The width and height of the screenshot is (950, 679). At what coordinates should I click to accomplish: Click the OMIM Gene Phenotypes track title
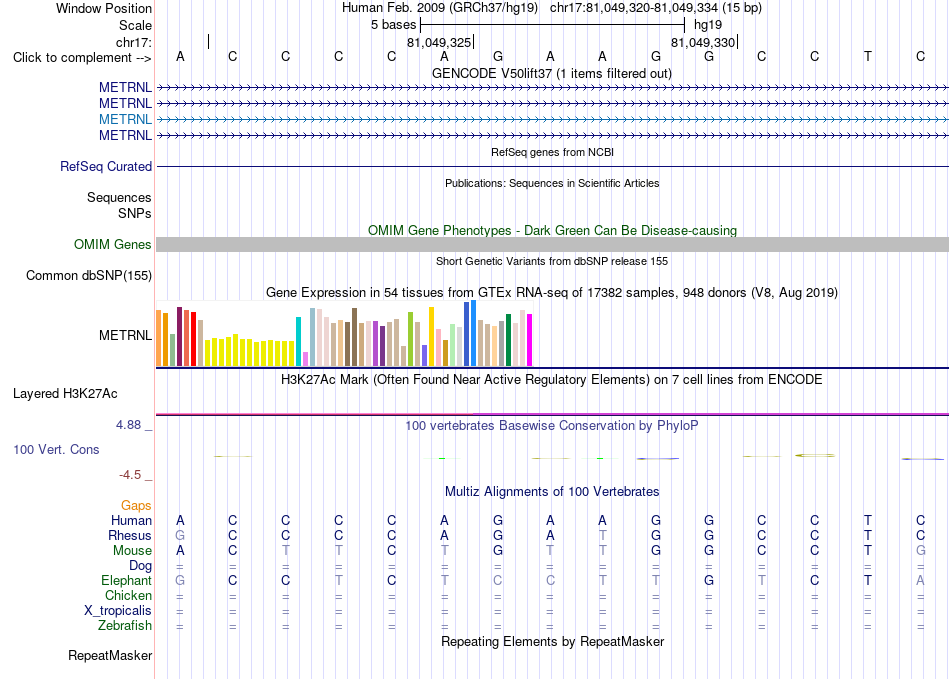pos(552,230)
